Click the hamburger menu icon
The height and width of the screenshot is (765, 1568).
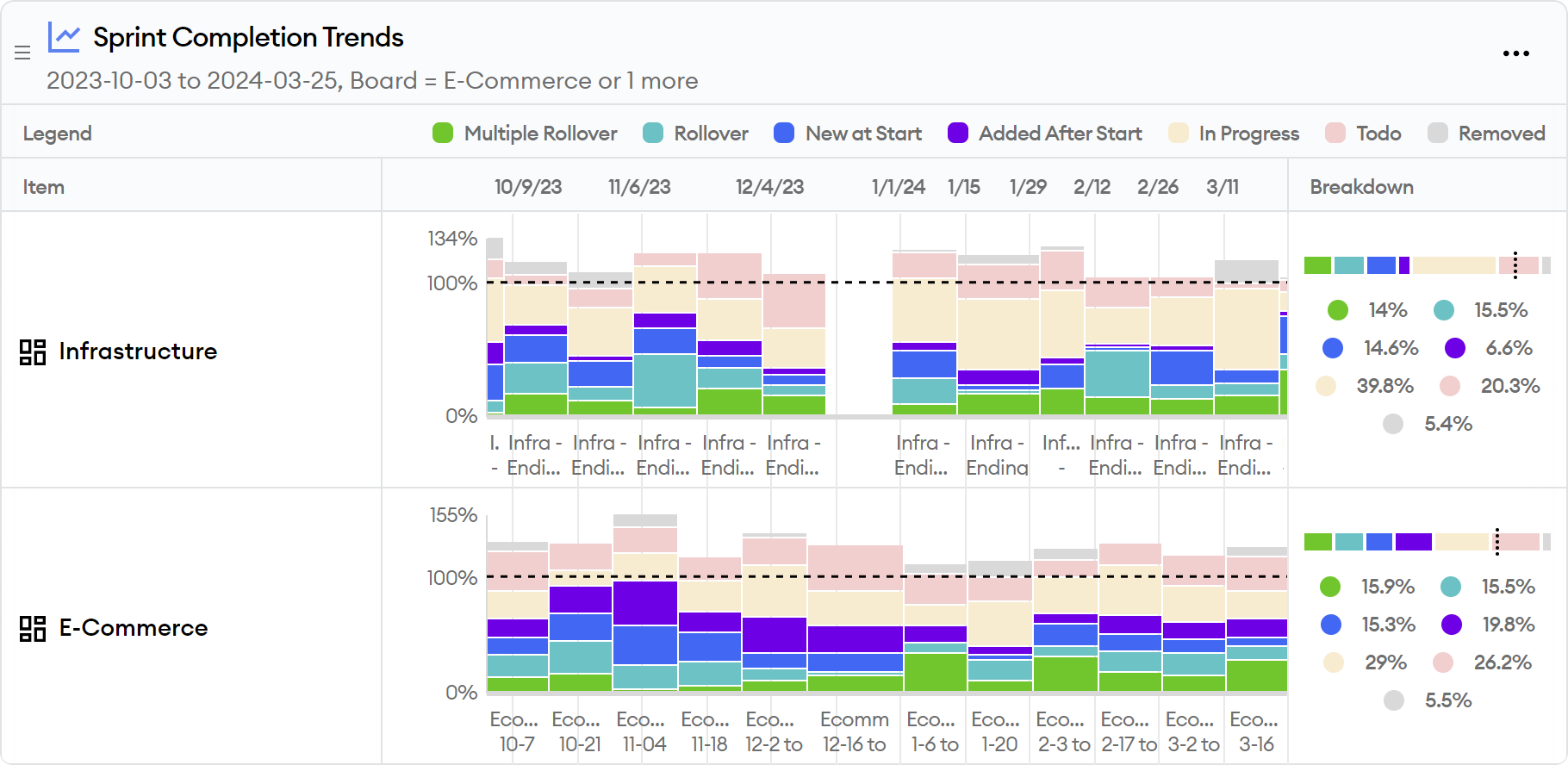click(x=22, y=53)
